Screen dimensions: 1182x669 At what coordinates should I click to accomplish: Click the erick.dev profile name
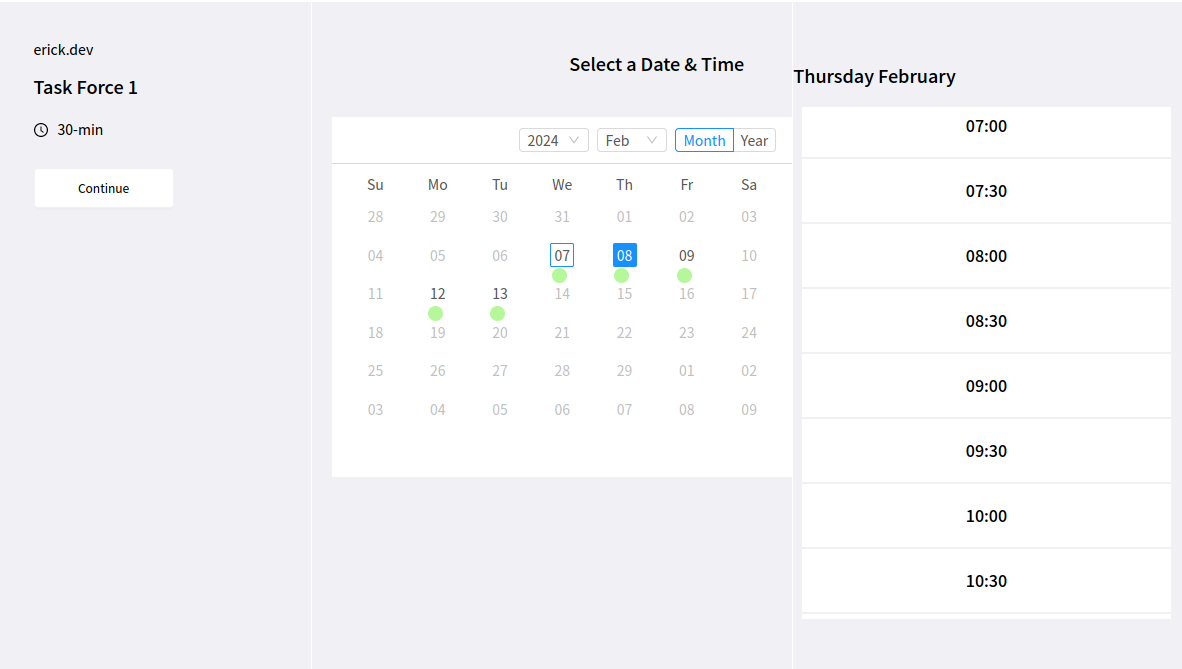pyautogui.click(x=64, y=50)
